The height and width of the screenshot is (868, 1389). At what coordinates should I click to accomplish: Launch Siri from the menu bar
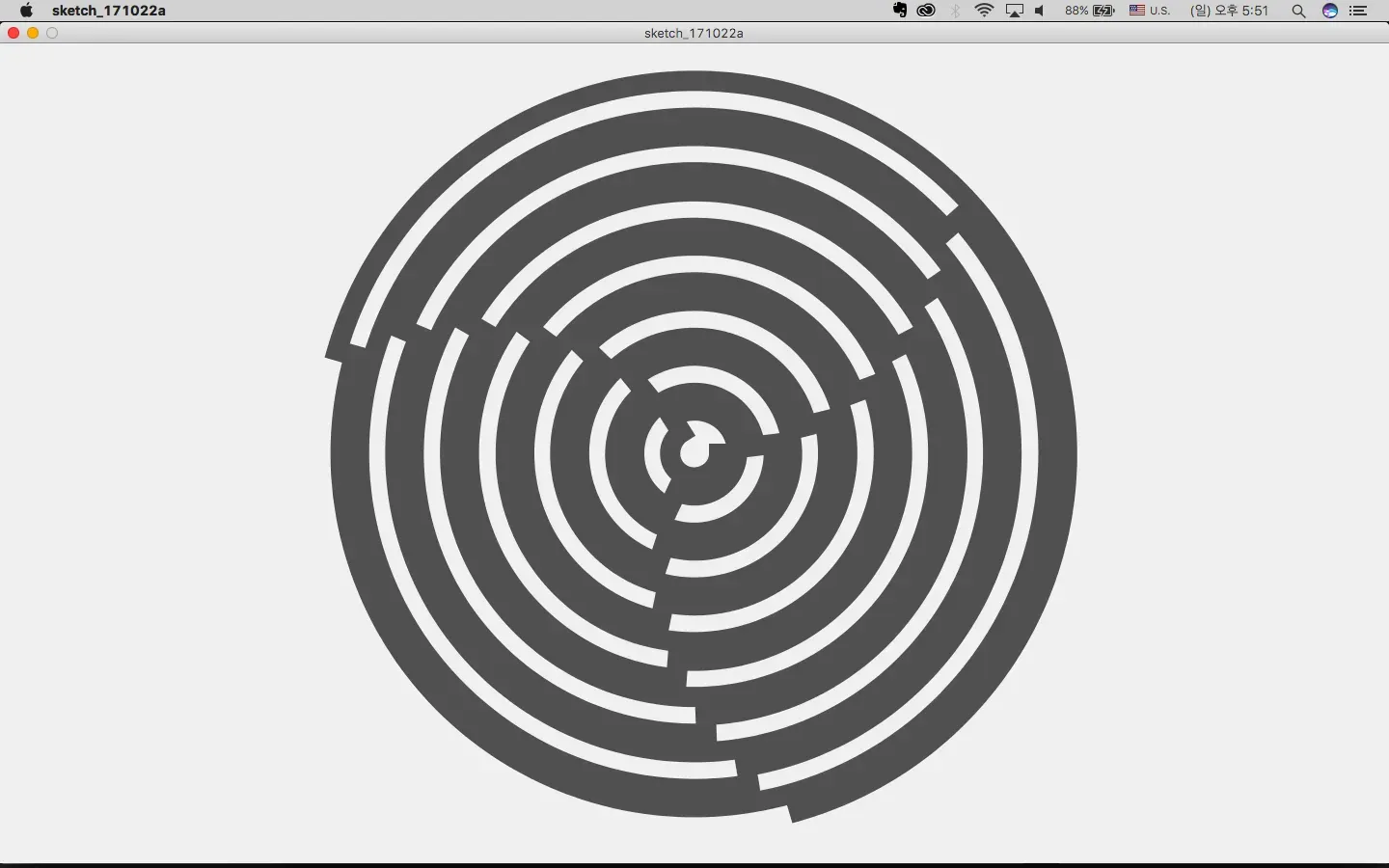[1330, 11]
